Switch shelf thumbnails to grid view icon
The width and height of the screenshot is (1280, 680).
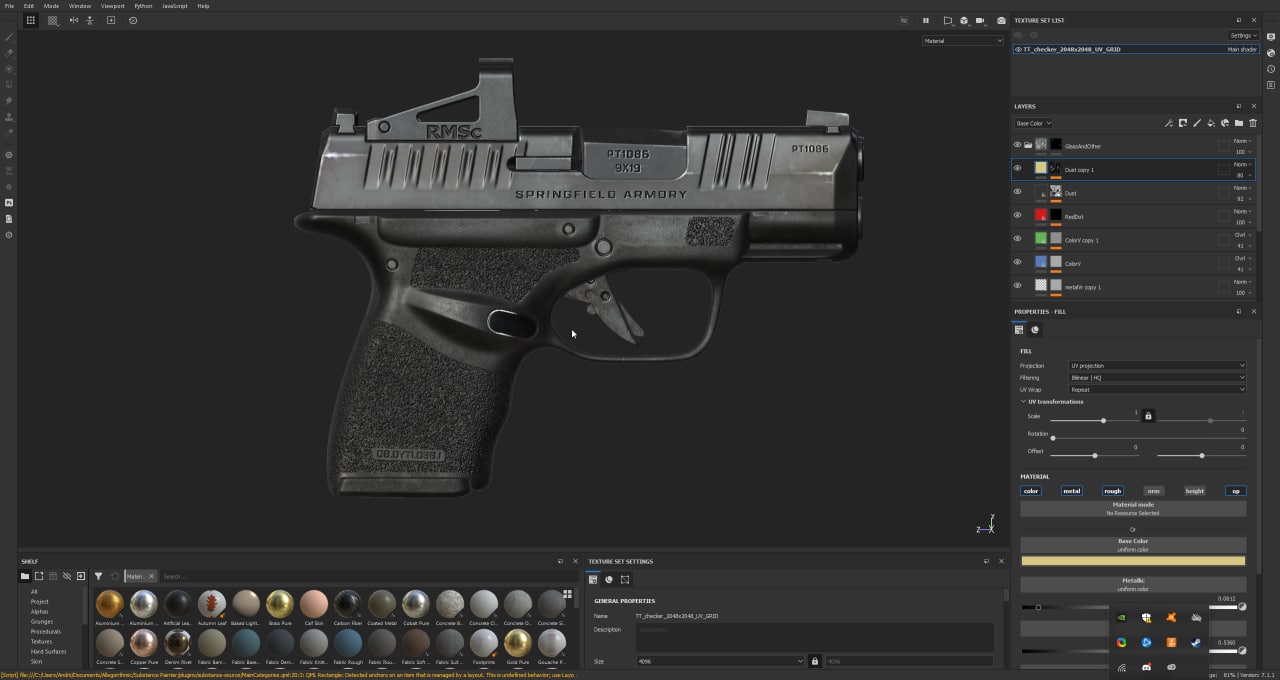[567, 594]
